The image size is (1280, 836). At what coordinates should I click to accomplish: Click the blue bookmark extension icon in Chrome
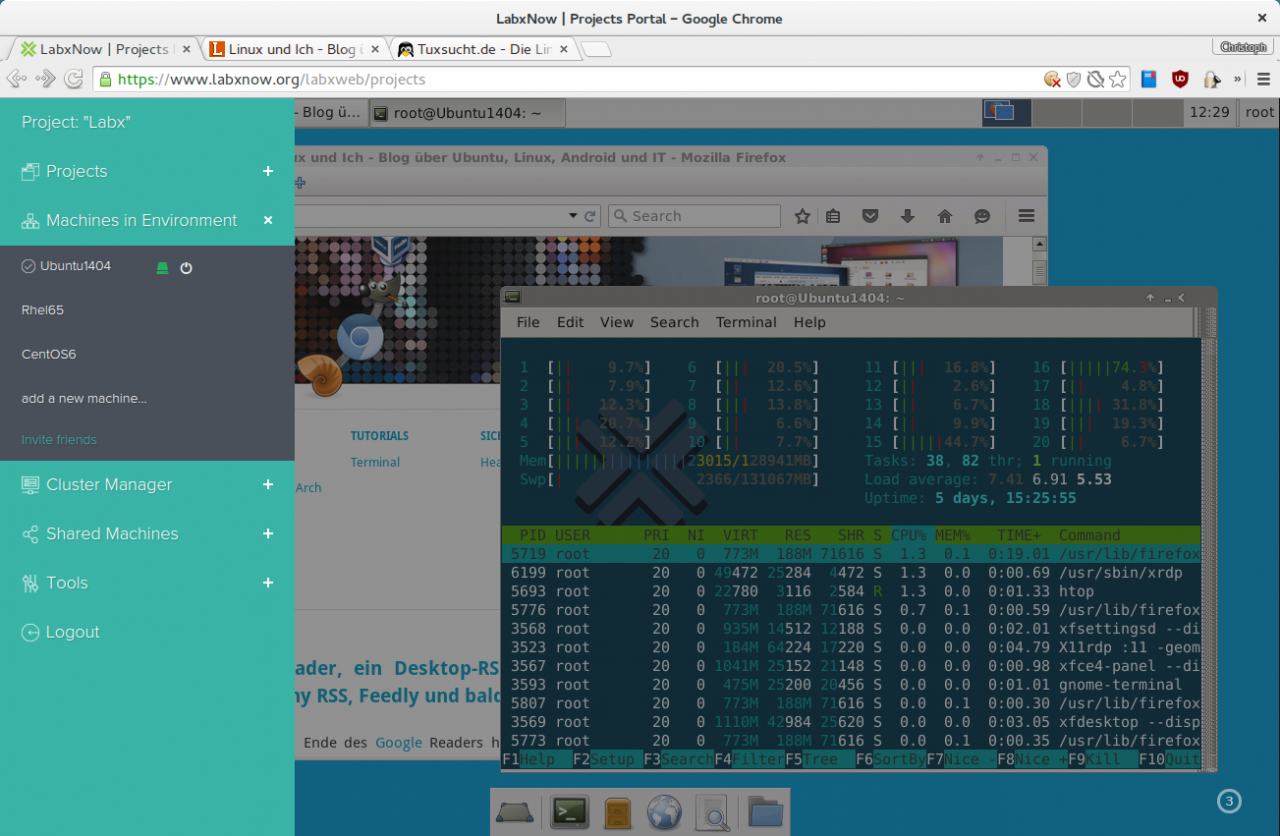(1149, 79)
